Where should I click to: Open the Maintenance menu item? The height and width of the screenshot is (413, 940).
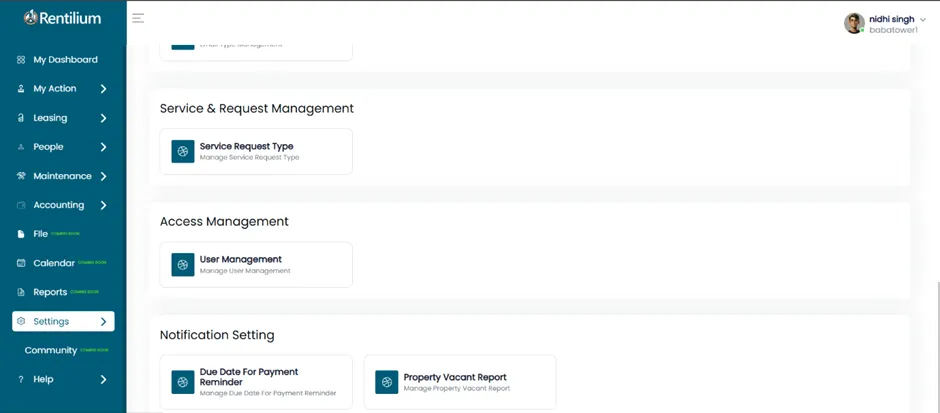[x=63, y=176]
